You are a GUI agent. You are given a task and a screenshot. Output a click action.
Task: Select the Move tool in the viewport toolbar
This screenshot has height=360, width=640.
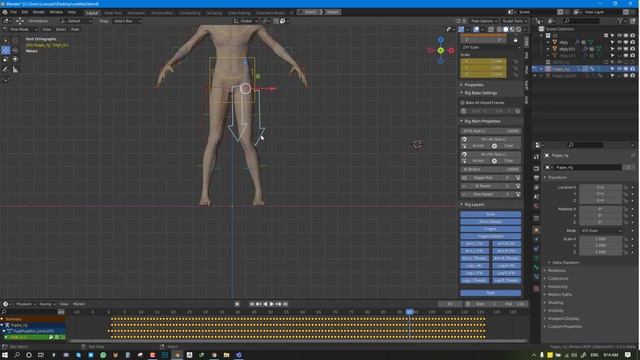pos(6,50)
